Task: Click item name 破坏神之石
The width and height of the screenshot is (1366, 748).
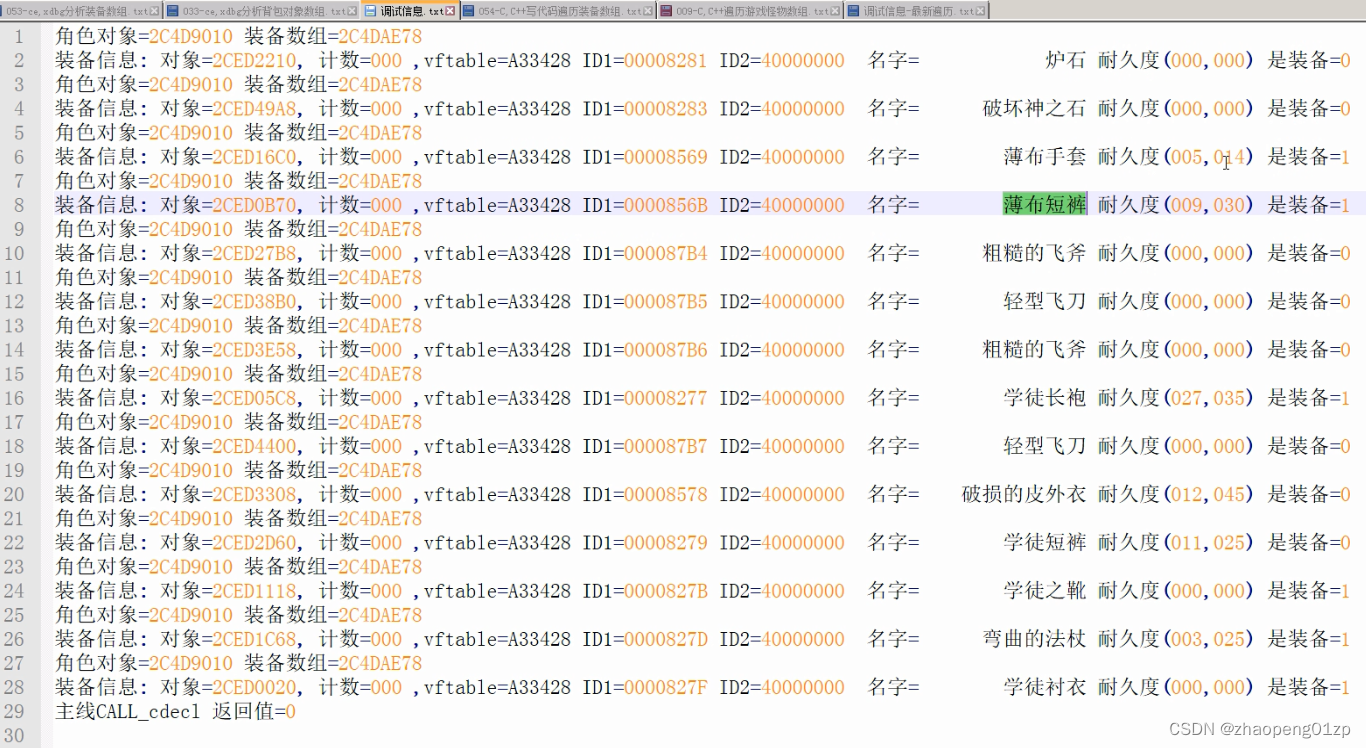Action: [1034, 108]
